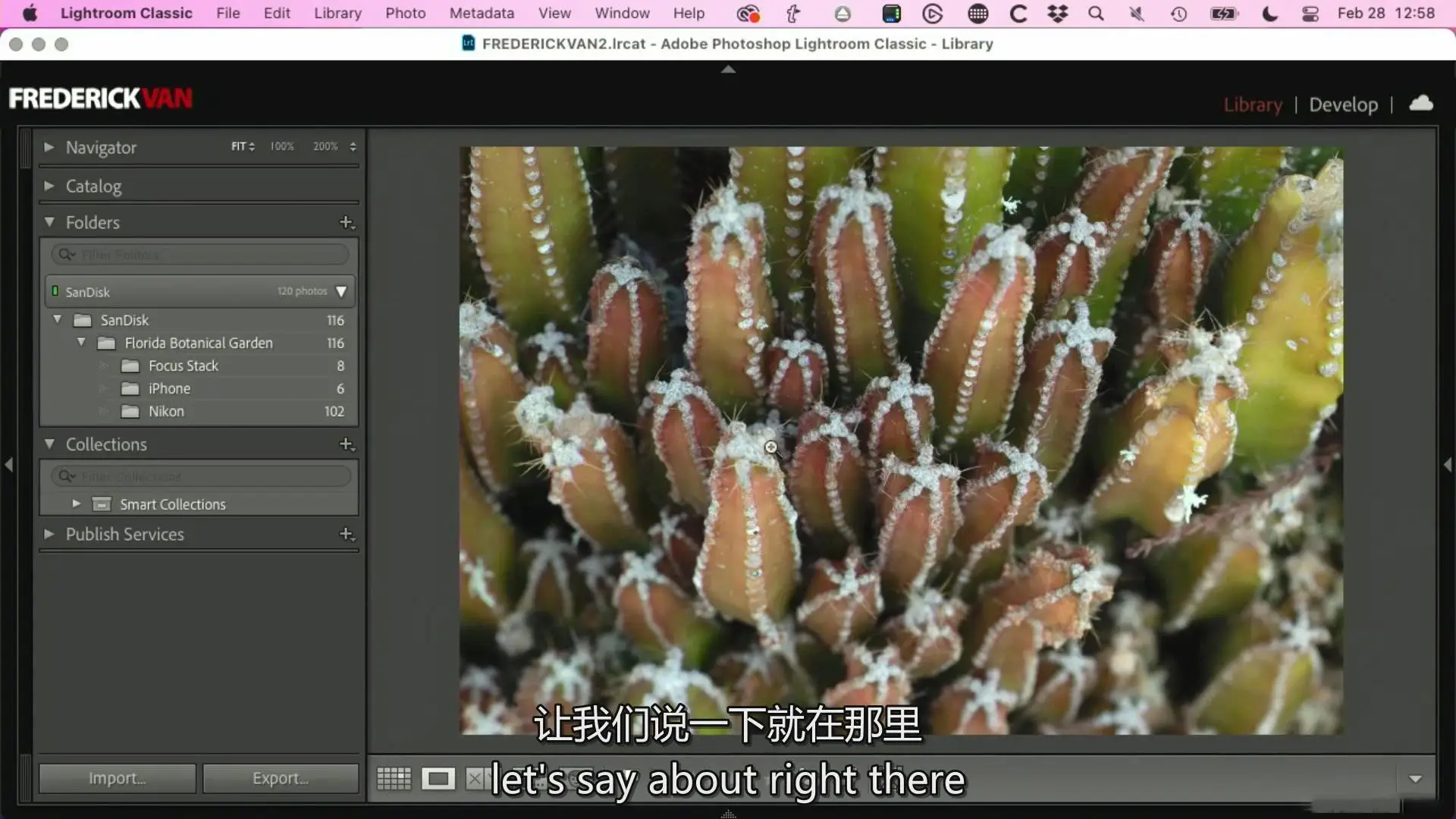Viewport: 1456px width, 819px height.
Task: Open the Apple menu
Action: (30, 13)
